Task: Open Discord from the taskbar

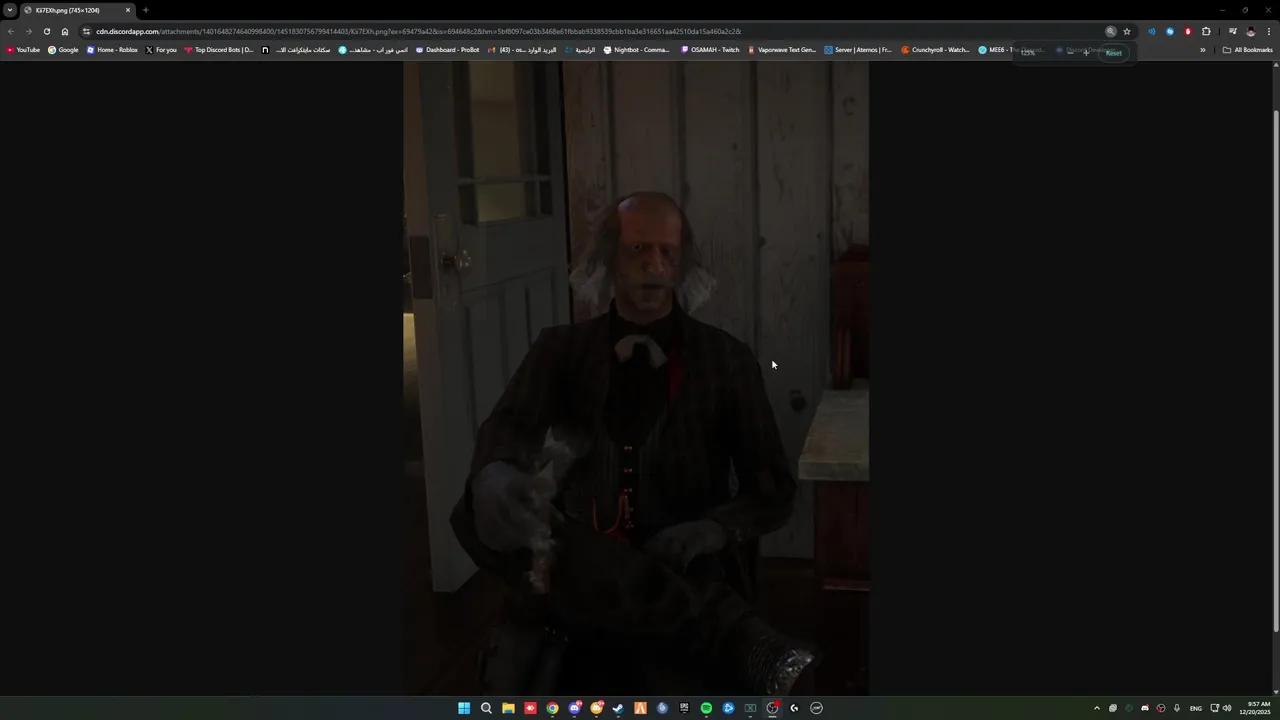Action: [x=574, y=708]
